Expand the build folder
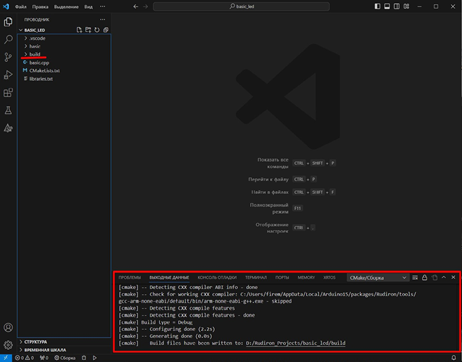 click(34, 54)
